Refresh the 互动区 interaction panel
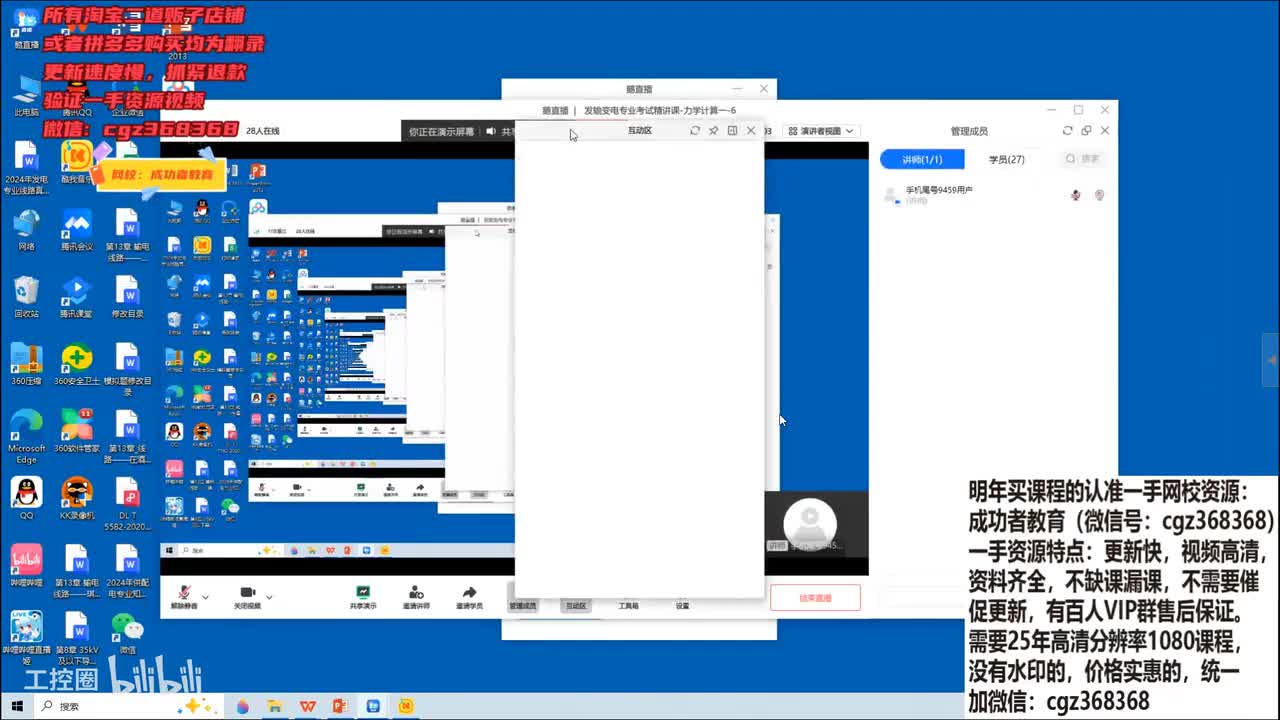 [695, 131]
